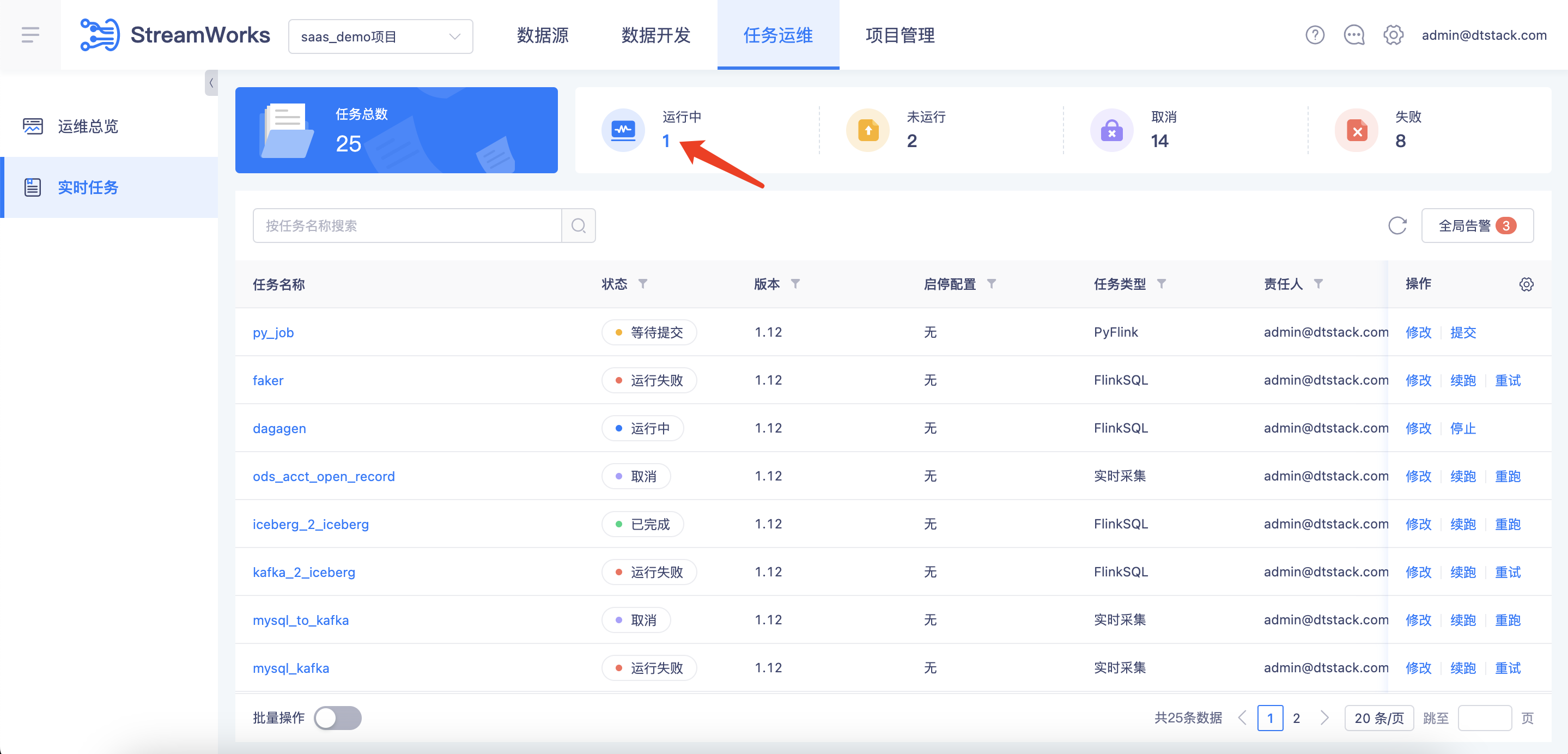1568x754 pixels.
Task: Click 提交 for py_job
Action: point(1463,332)
